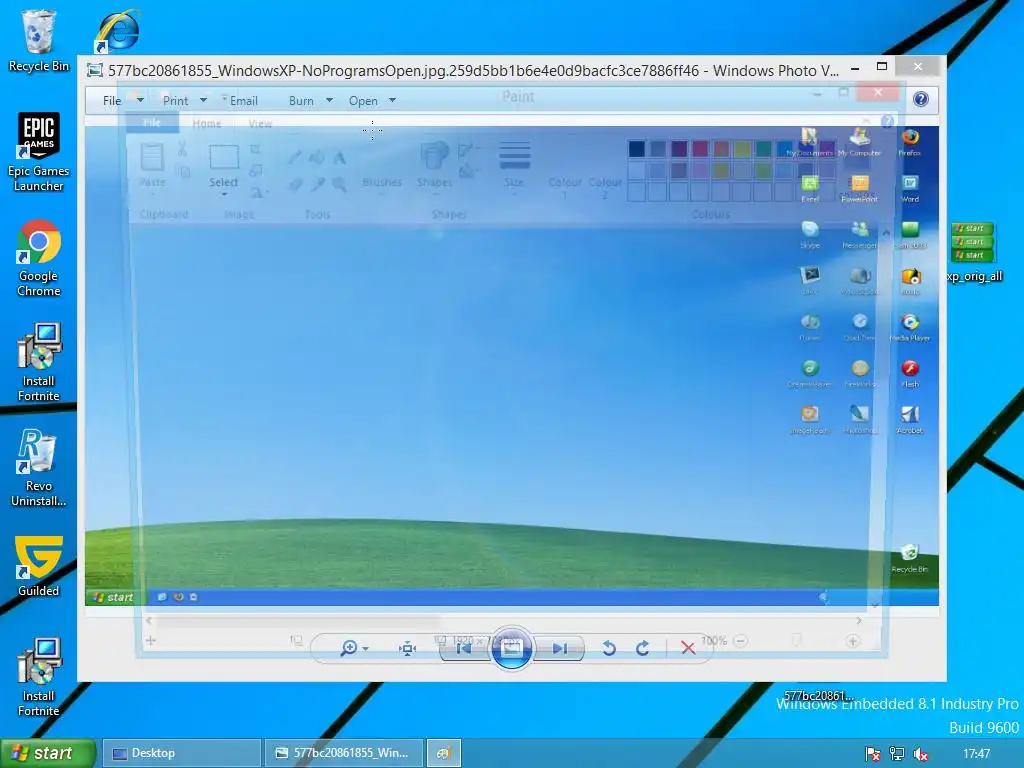Switch to the Paint taskbar button
The image size is (1024, 768).
click(444, 753)
